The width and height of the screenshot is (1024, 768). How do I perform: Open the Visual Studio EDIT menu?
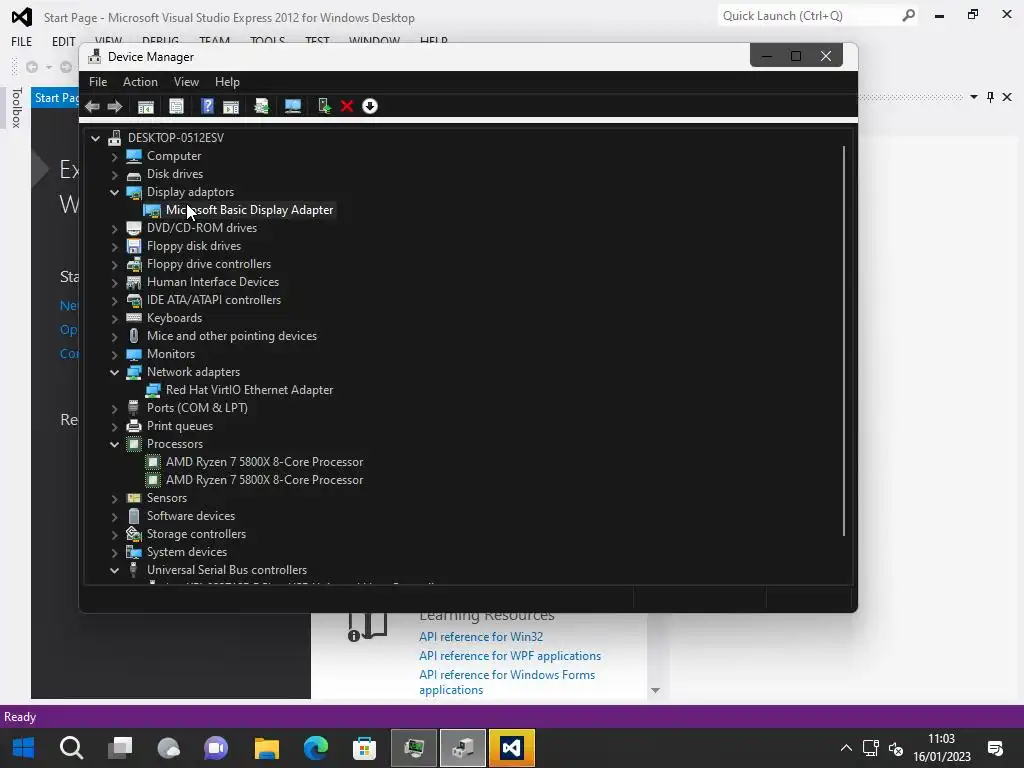[63, 41]
